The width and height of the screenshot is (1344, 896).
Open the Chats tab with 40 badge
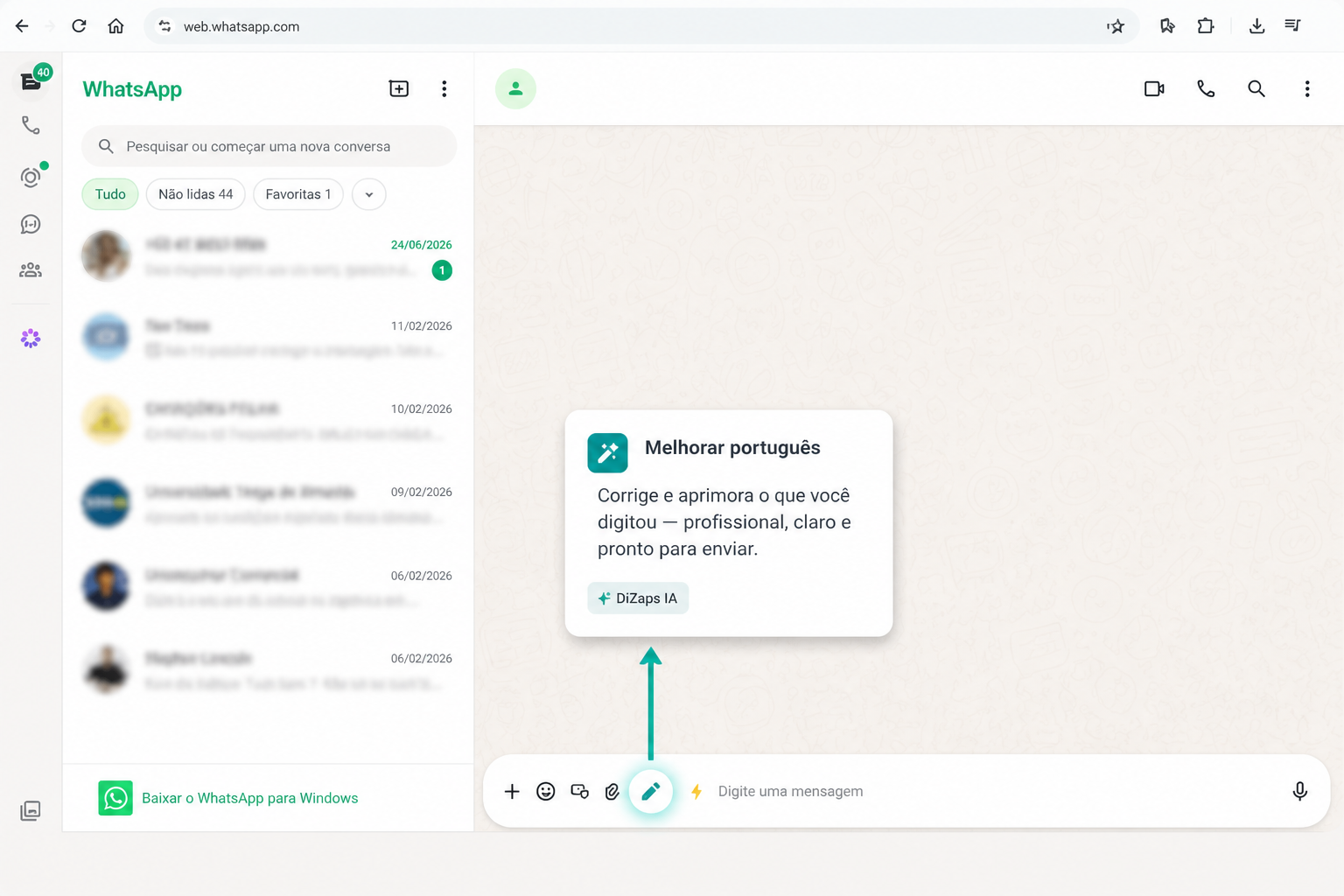tap(31, 81)
